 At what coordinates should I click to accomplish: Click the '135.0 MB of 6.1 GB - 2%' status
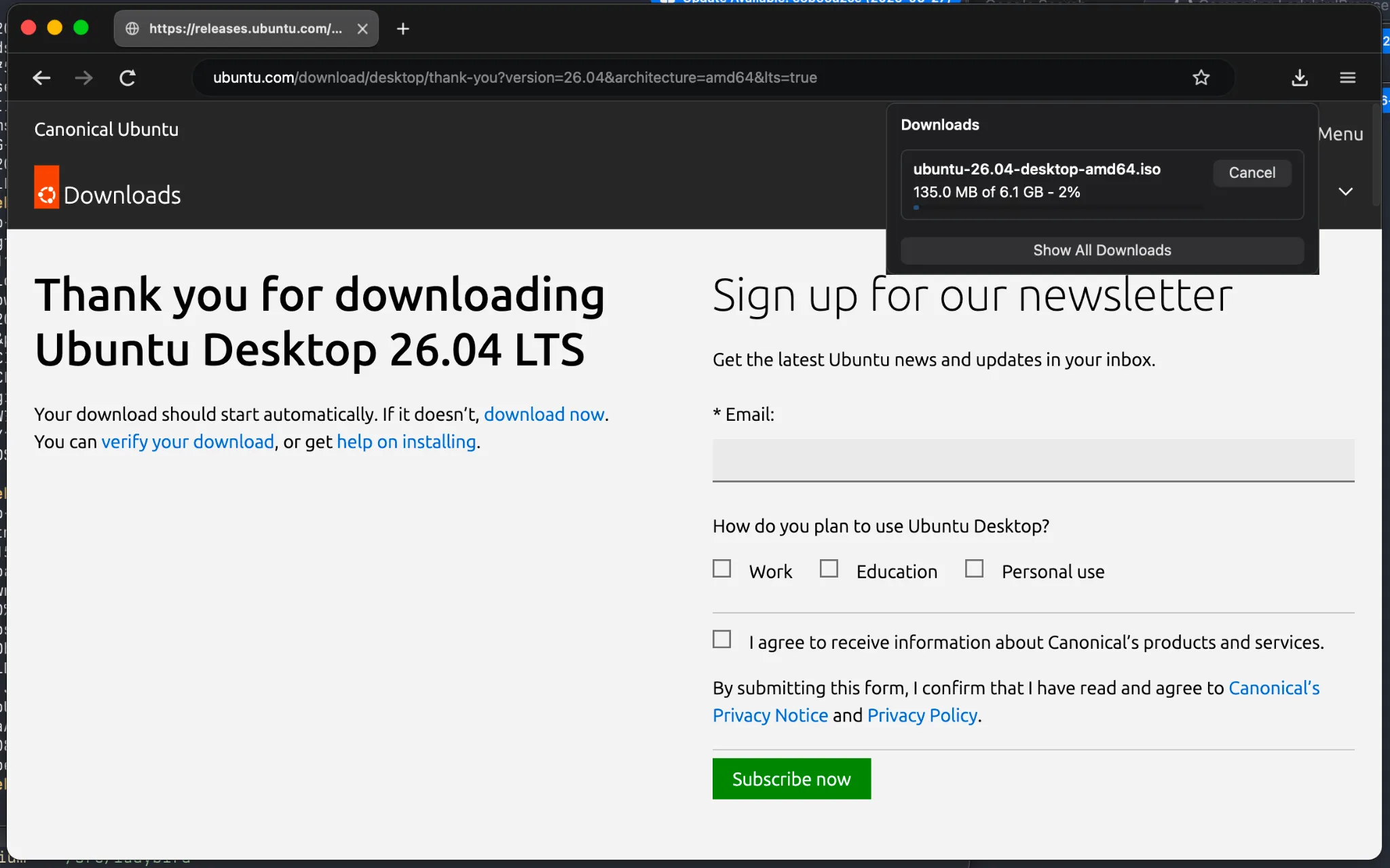click(996, 192)
